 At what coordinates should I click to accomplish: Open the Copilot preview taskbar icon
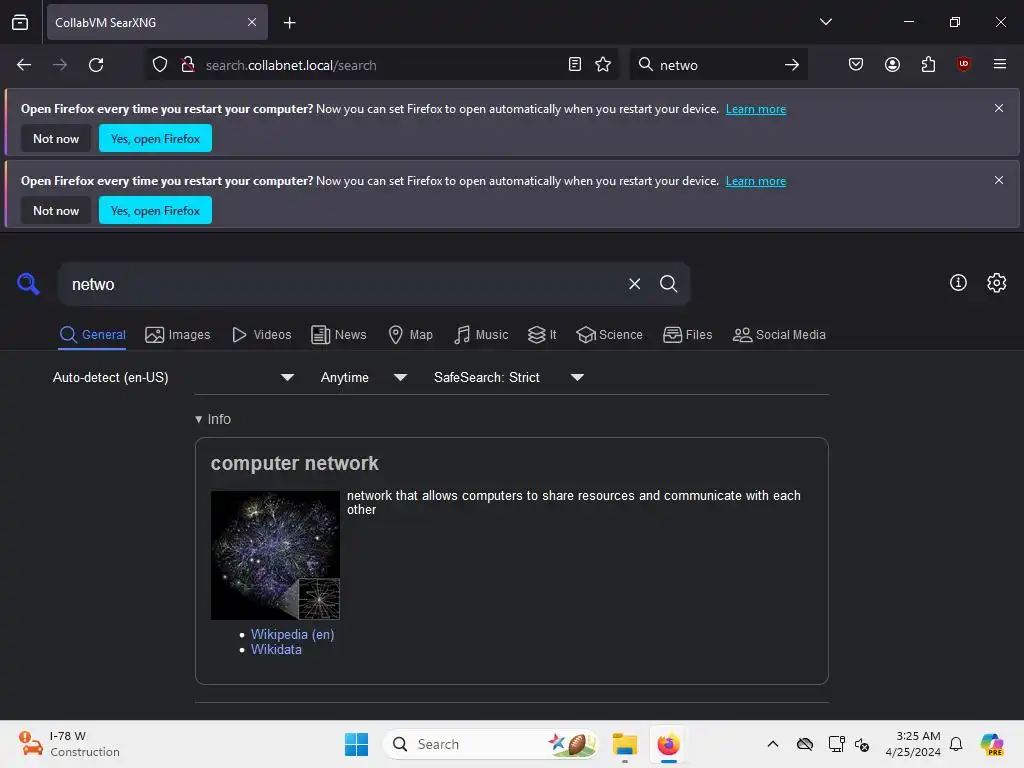coord(991,744)
